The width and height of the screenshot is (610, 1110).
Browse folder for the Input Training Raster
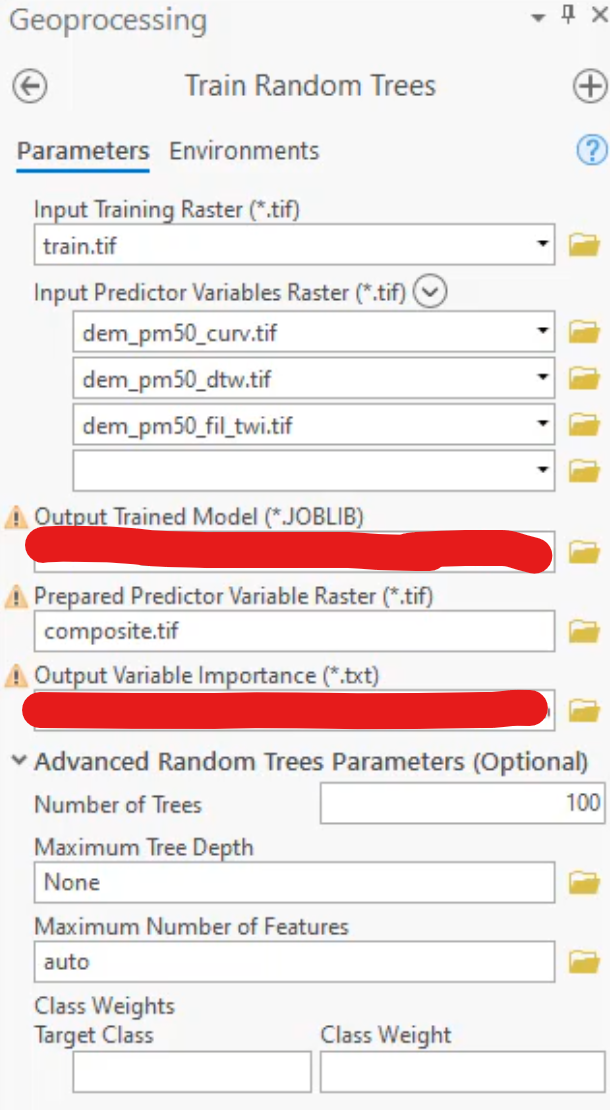point(585,245)
